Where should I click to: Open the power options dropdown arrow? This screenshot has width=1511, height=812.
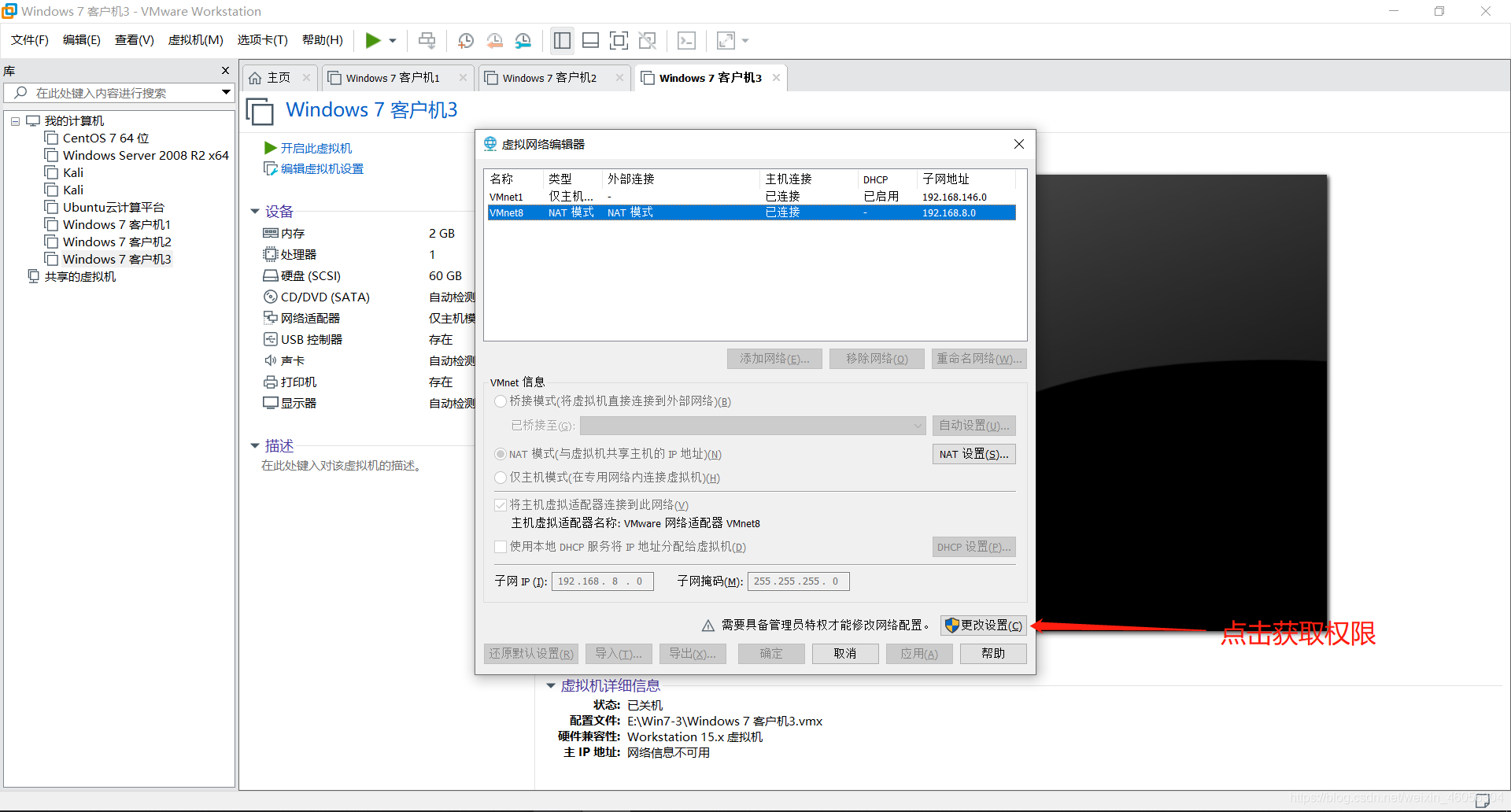pyautogui.click(x=393, y=41)
